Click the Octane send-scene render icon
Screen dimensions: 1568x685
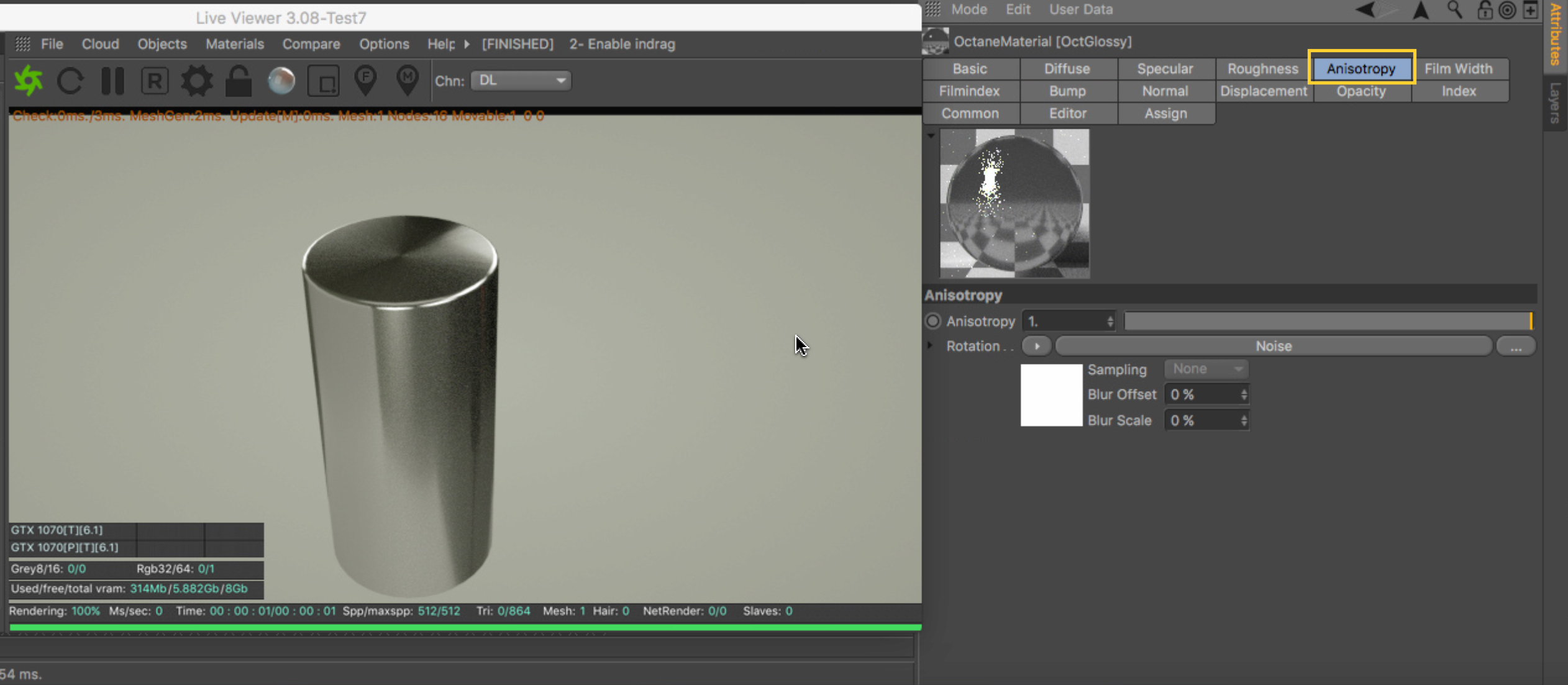click(28, 81)
